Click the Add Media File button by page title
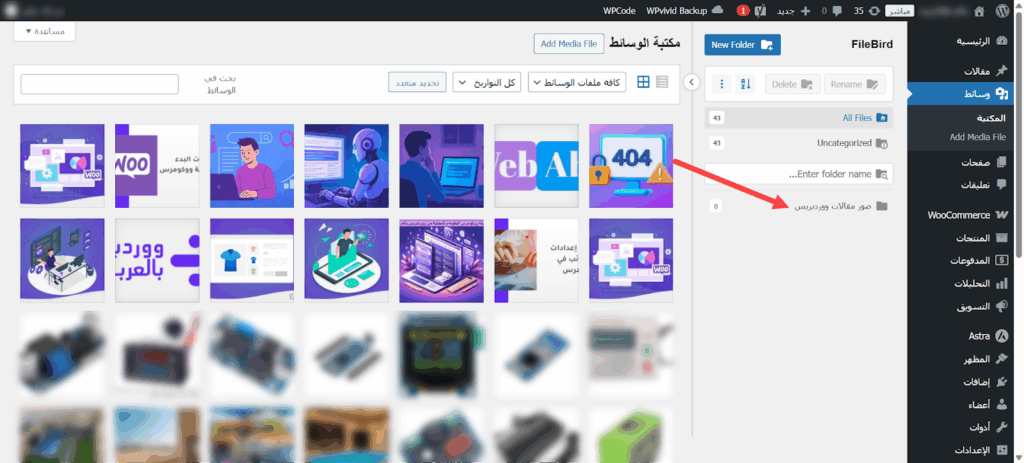The image size is (1024, 463). click(x=569, y=44)
